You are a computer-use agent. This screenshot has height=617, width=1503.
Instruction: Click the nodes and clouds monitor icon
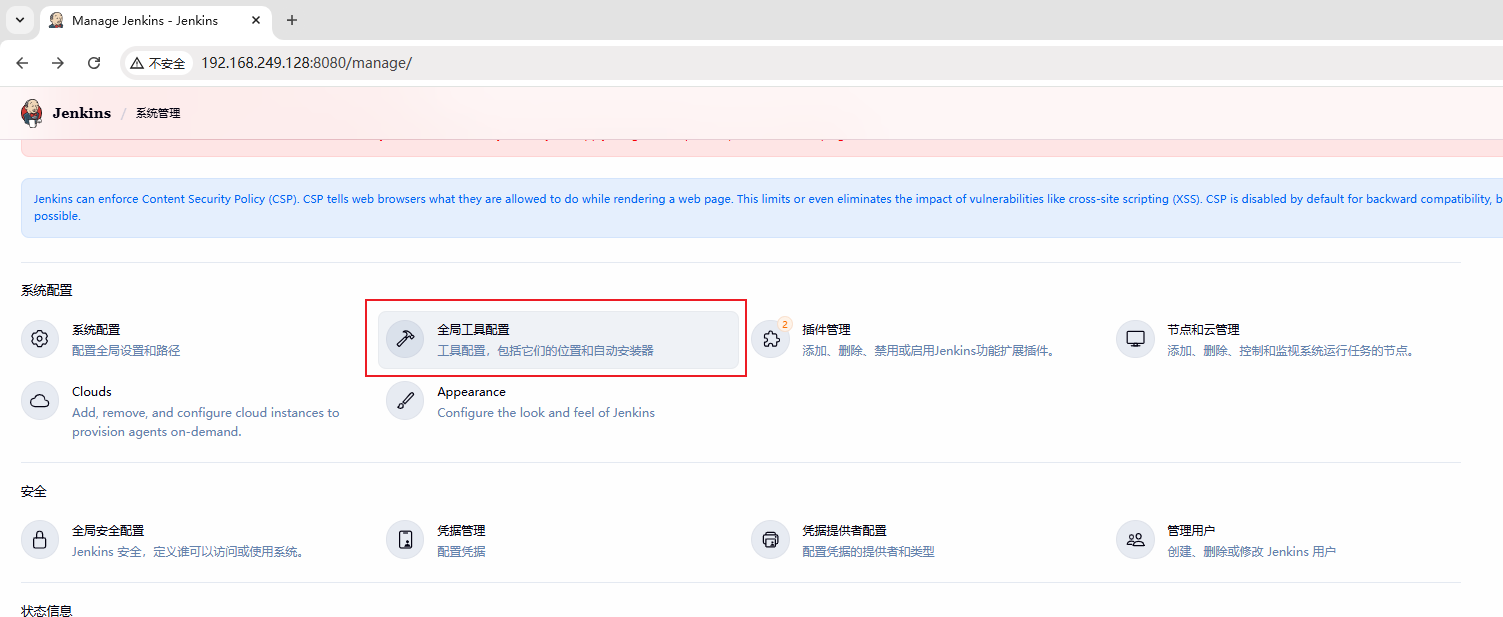(1135, 339)
